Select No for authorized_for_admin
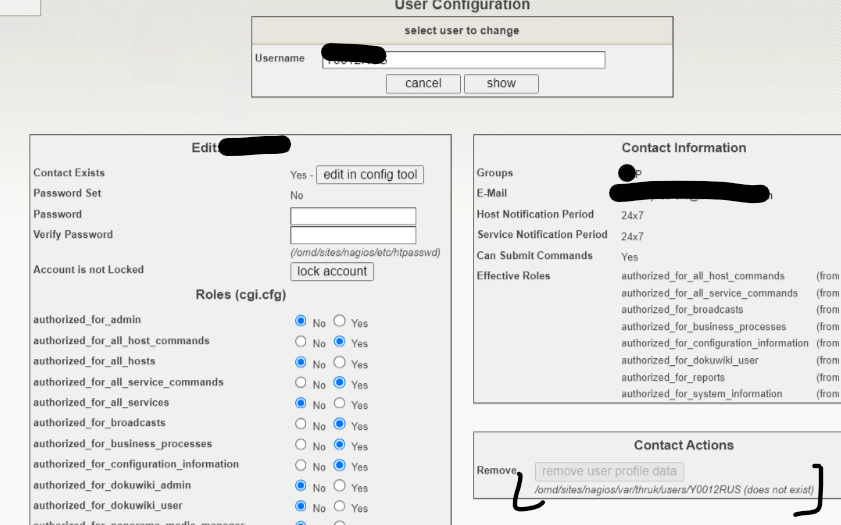The image size is (841, 525). [x=301, y=322]
